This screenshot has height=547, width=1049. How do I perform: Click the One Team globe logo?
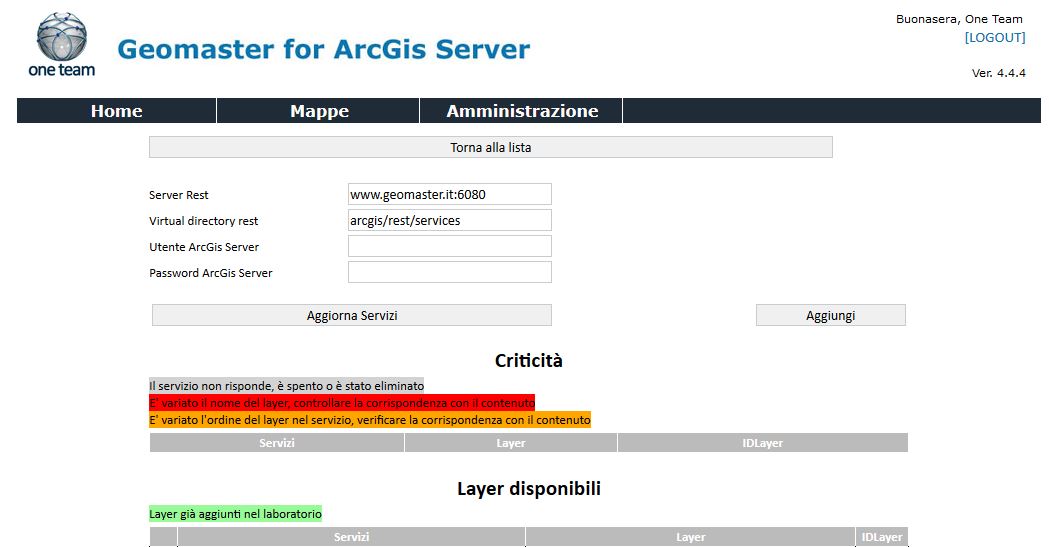click(62, 44)
